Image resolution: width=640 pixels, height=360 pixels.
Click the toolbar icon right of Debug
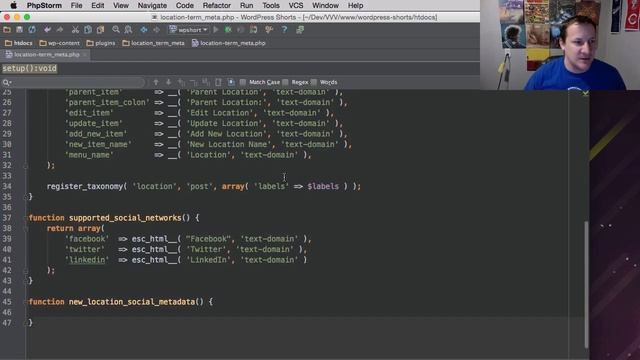pyautogui.click(x=241, y=30)
